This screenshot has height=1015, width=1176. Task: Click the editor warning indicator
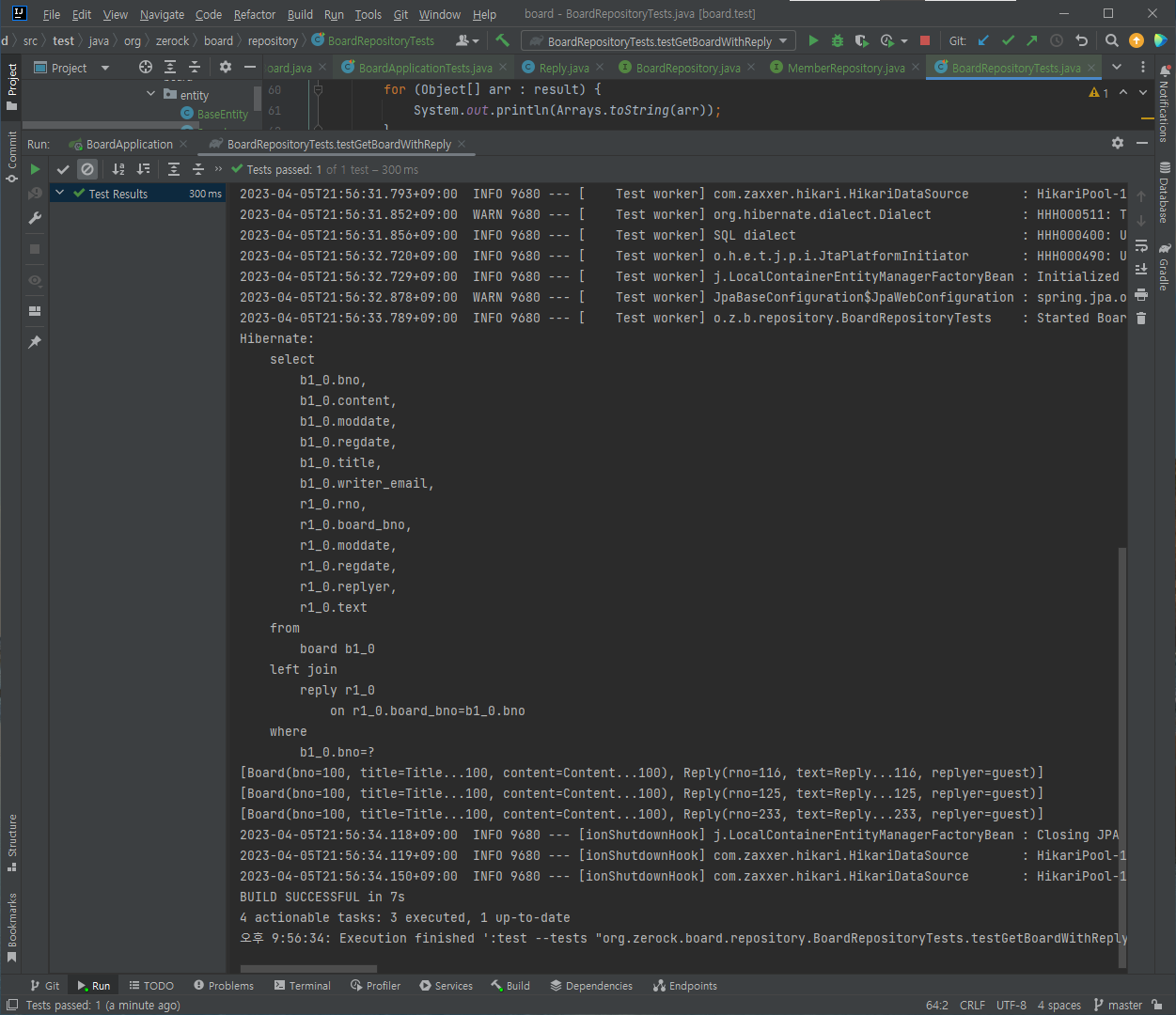[x=1099, y=92]
